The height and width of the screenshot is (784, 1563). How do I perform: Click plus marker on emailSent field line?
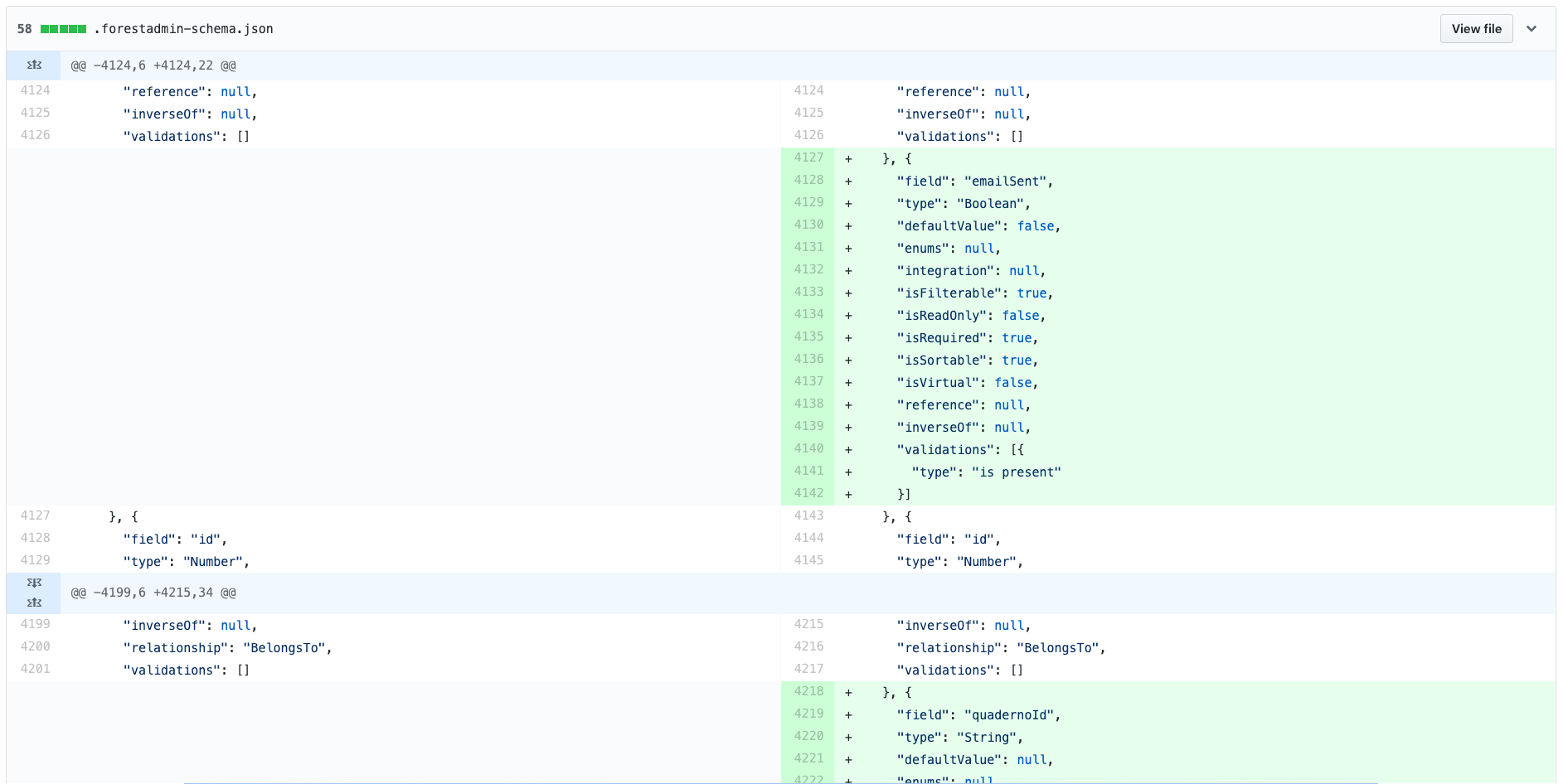pos(848,181)
